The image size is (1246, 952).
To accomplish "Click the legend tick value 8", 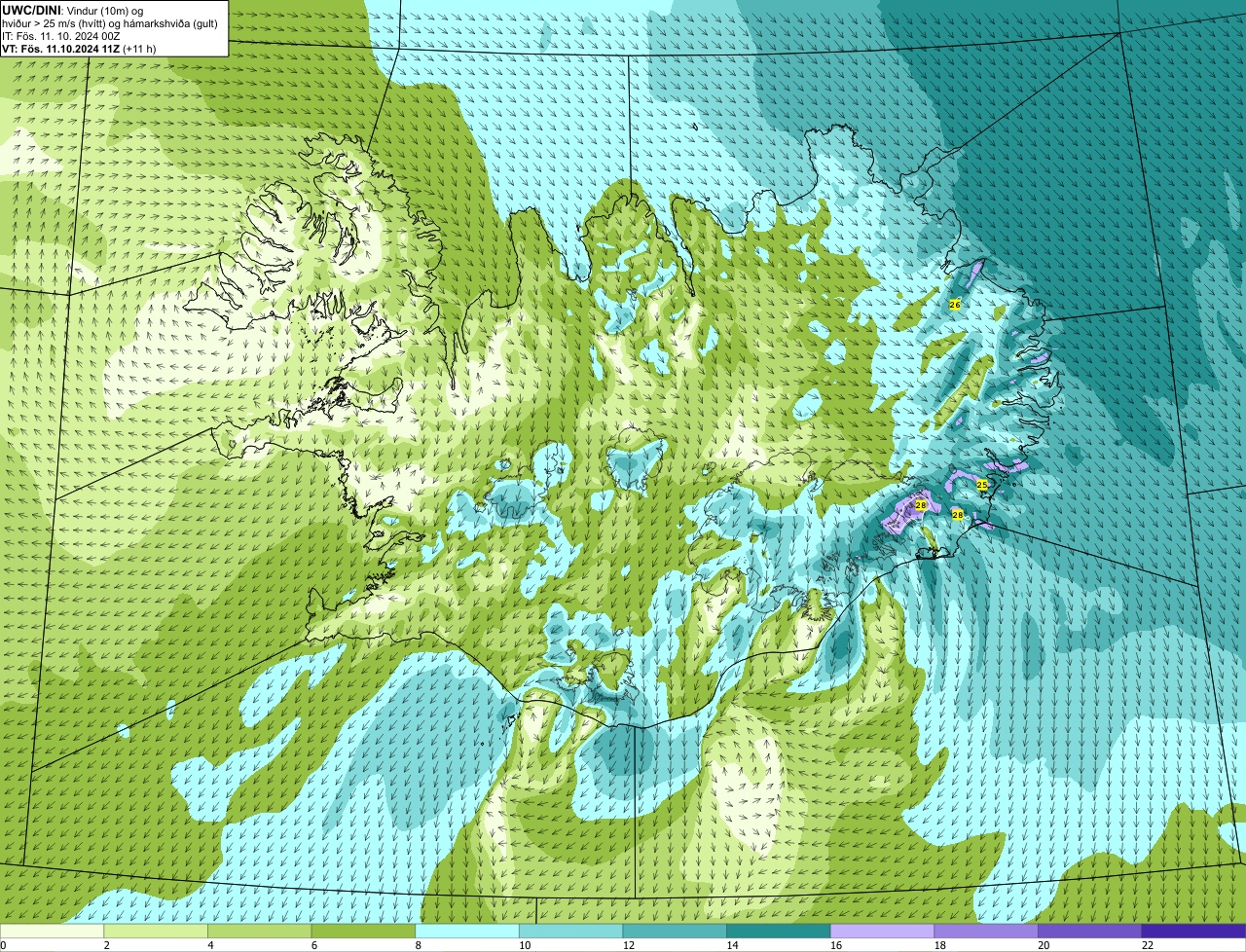I will coord(420,944).
